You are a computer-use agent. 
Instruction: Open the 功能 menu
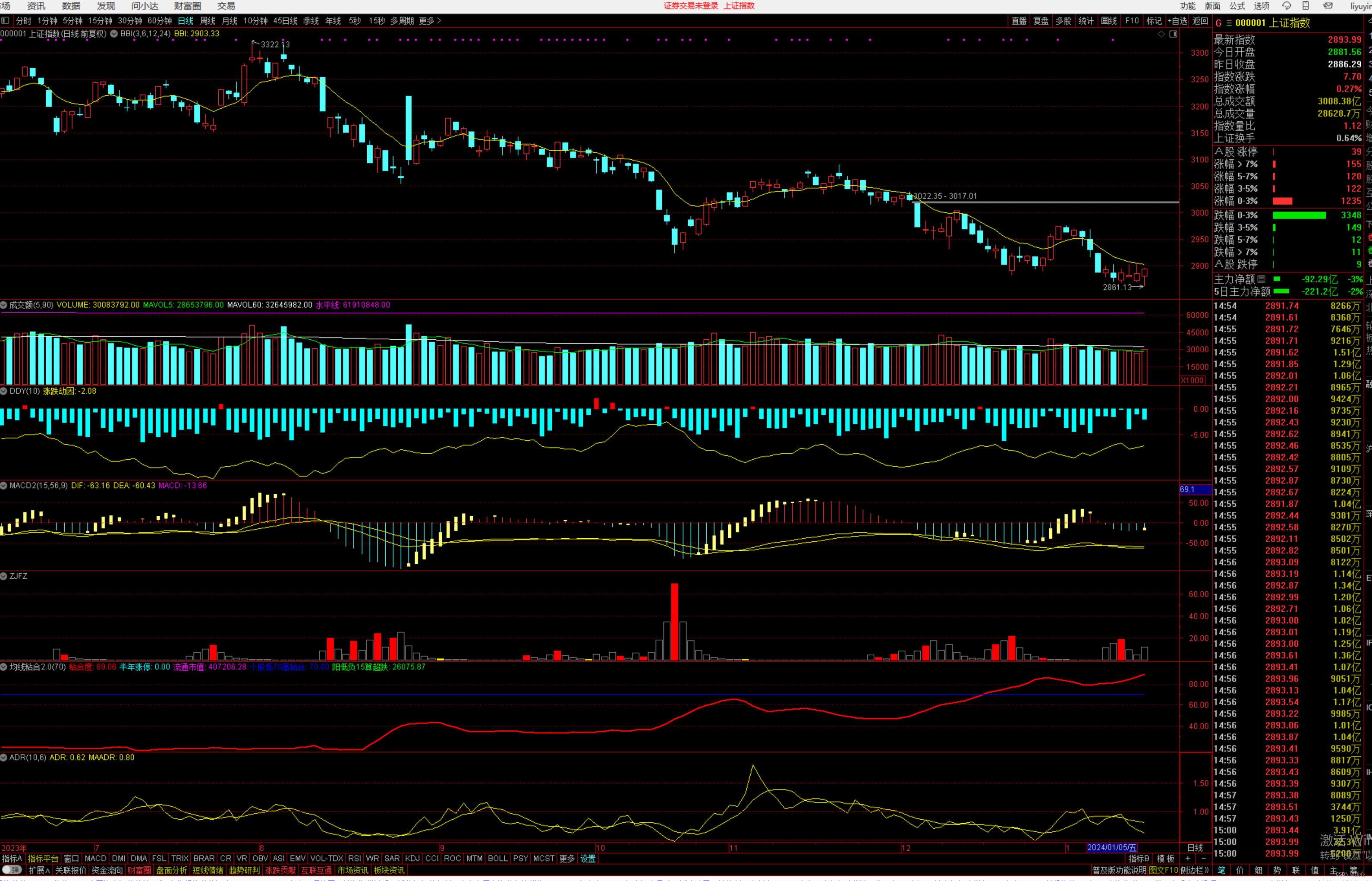click(1187, 6)
